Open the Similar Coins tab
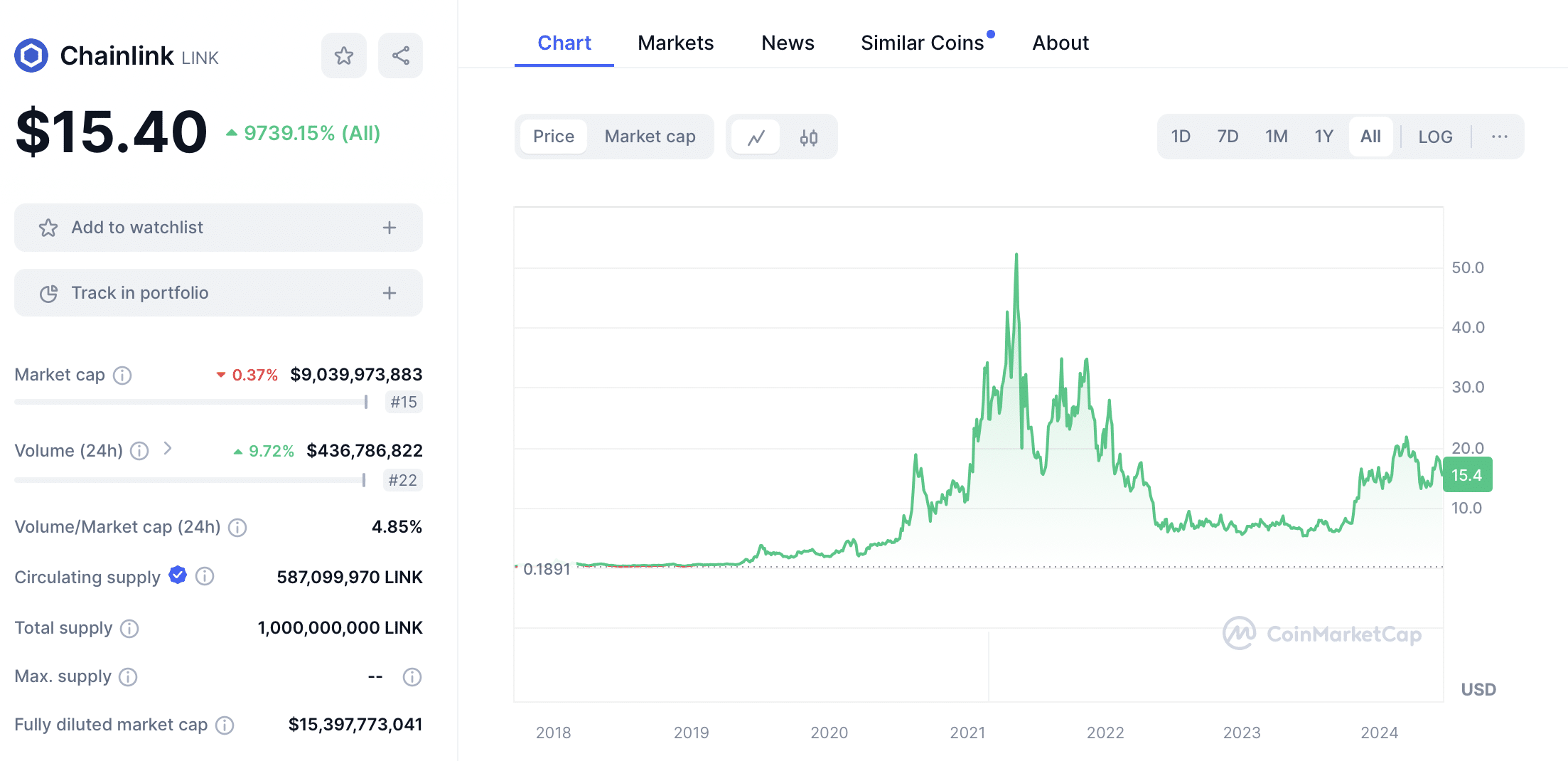1568x761 pixels. pyautogui.click(x=923, y=43)
